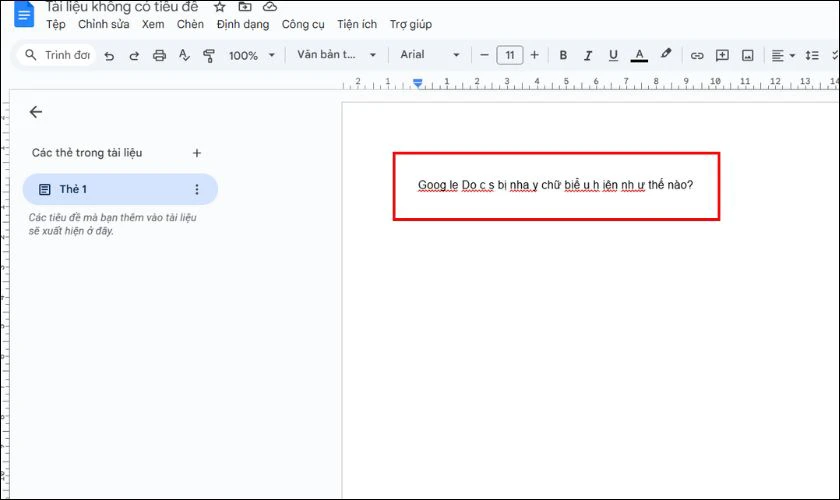Select Thẻ 1 in the sidebar
Image resolution: width=840 pixels, height=500 pixels.
[120, 189]
